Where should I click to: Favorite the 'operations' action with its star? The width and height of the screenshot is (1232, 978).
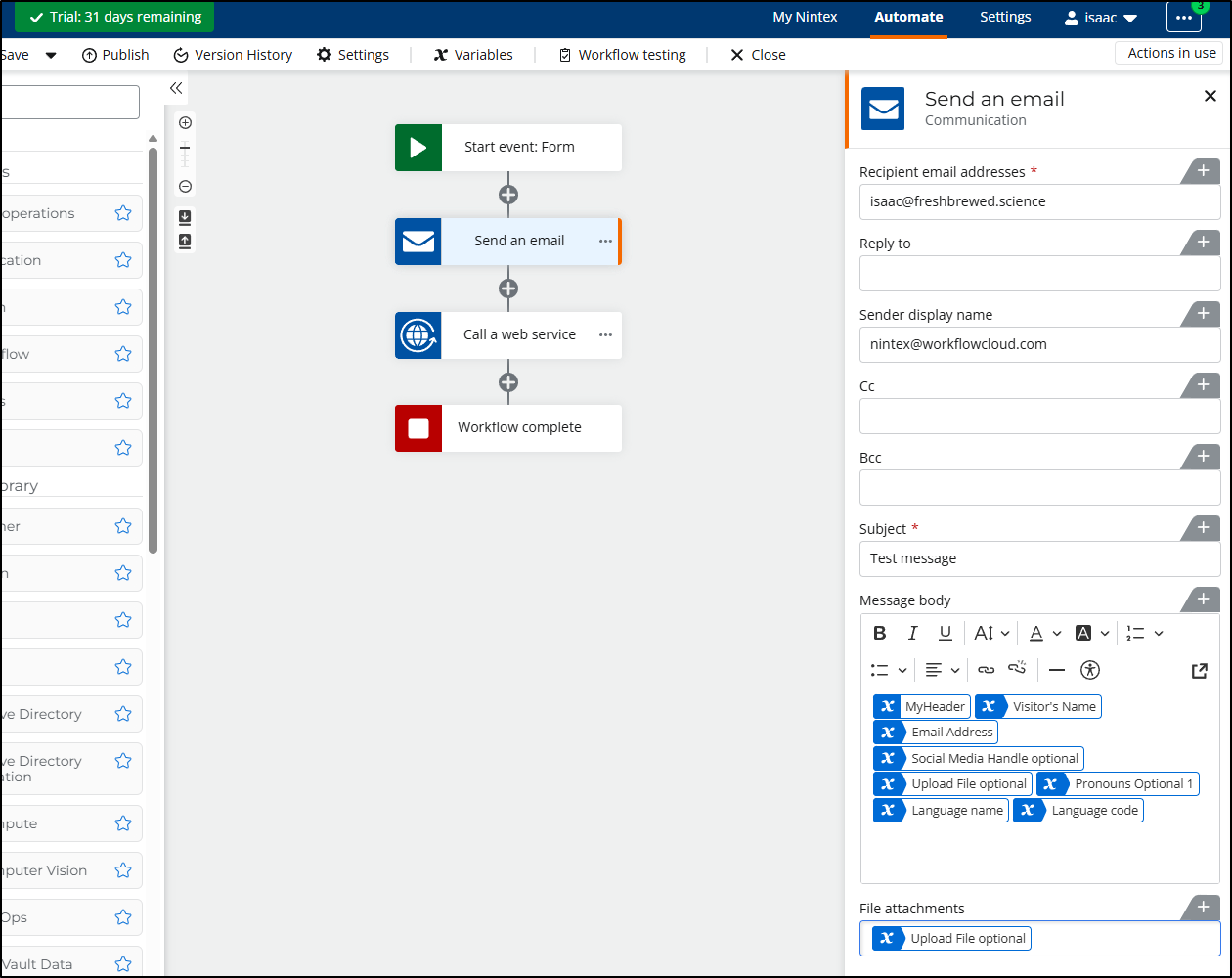coord(123,213)
